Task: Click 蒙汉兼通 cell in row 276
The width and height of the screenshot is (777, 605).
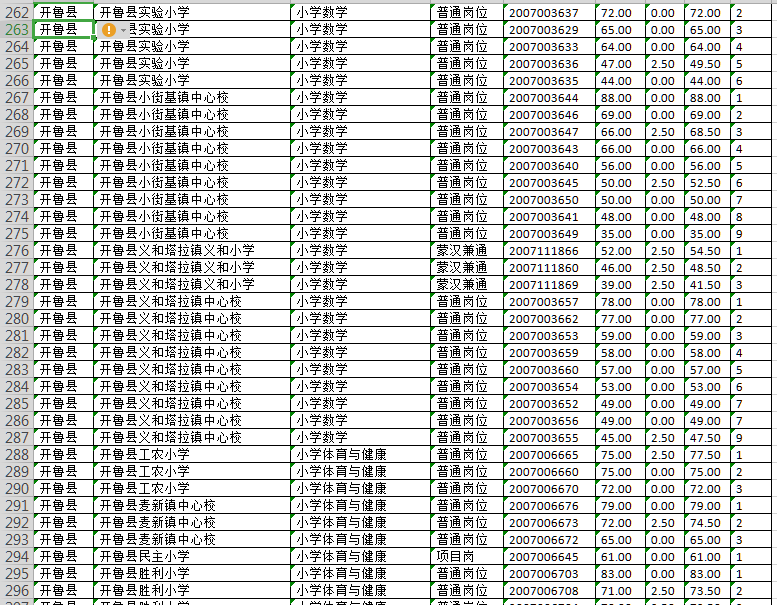Action: [x=466, y=251]
